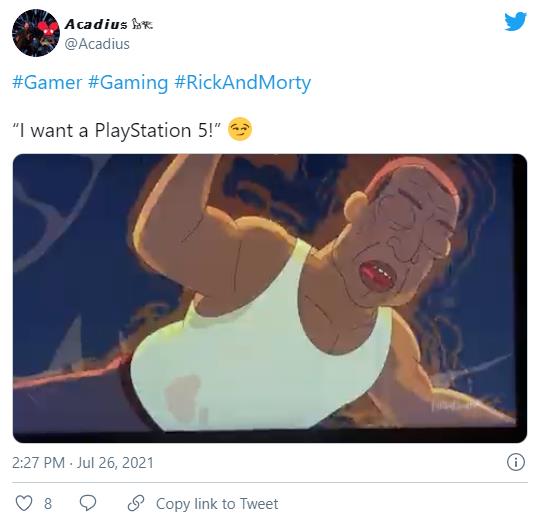Click the watermark in the video corner
This screenshot has height=516, width=540.
[454, 406]
